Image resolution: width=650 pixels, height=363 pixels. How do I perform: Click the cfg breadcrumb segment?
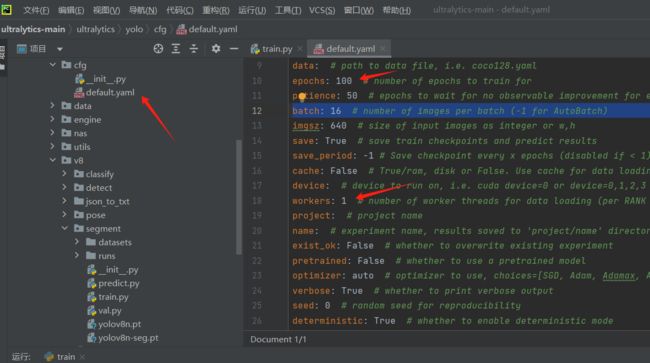[160, 29]
